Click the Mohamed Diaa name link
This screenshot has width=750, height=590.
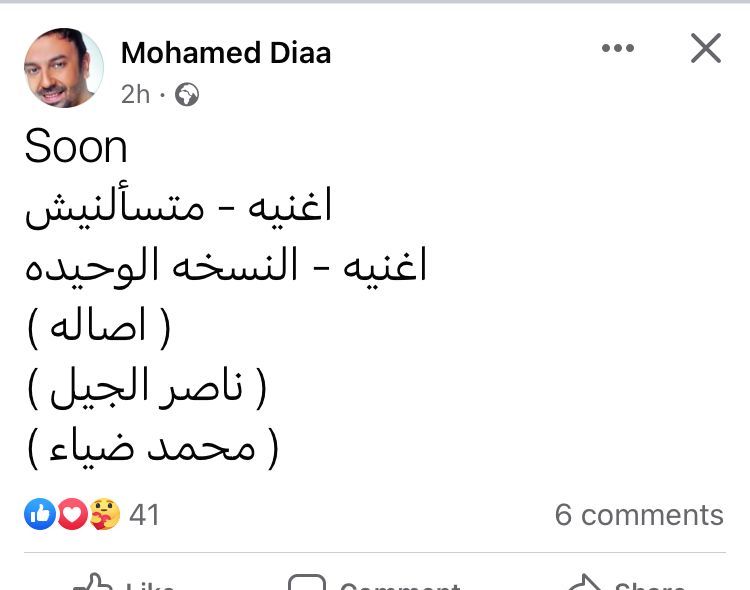coord(226,53)
